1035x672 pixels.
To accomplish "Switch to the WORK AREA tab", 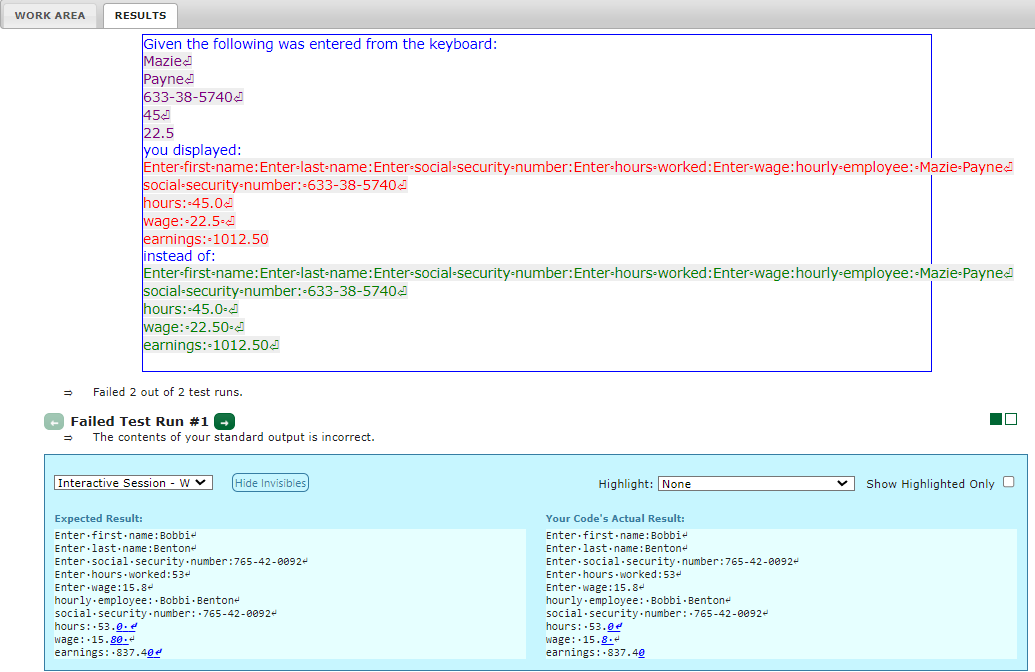I will coord(50,15).
